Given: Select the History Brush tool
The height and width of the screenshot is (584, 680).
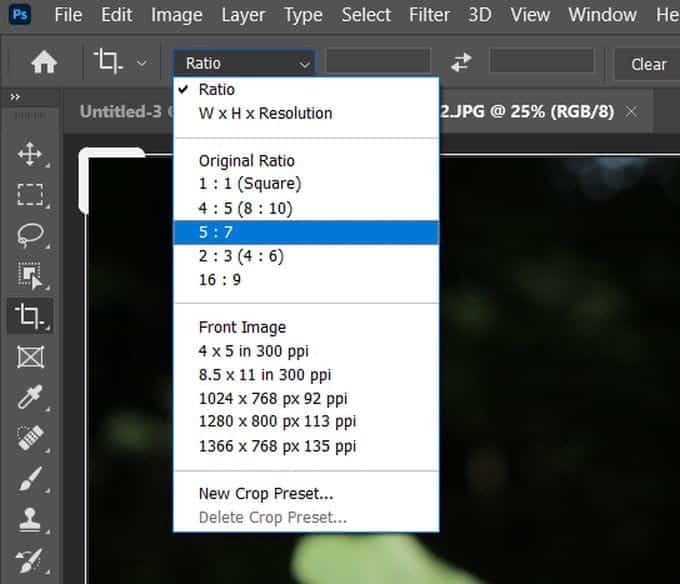Looking at the screenshot, I should 30,559.
